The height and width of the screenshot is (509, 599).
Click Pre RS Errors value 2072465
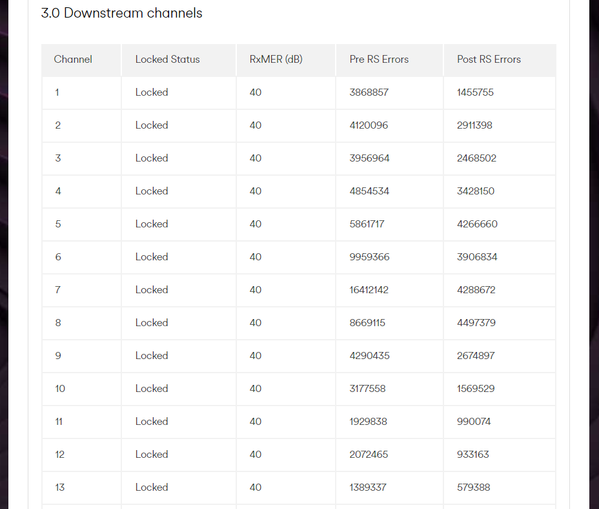tap(369, 454)
